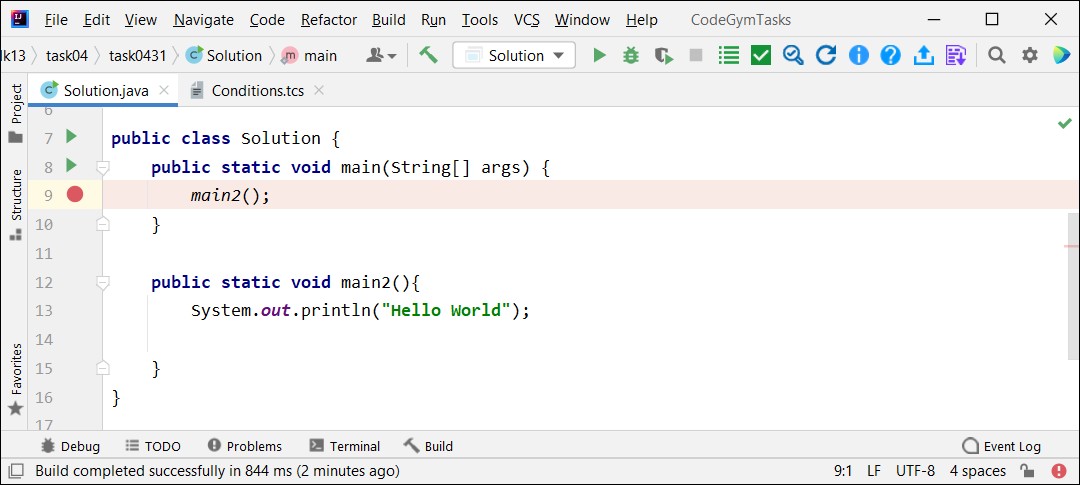Collapse the main method fold on line 8
The image size is (1080, 485).
click(103, 167)
